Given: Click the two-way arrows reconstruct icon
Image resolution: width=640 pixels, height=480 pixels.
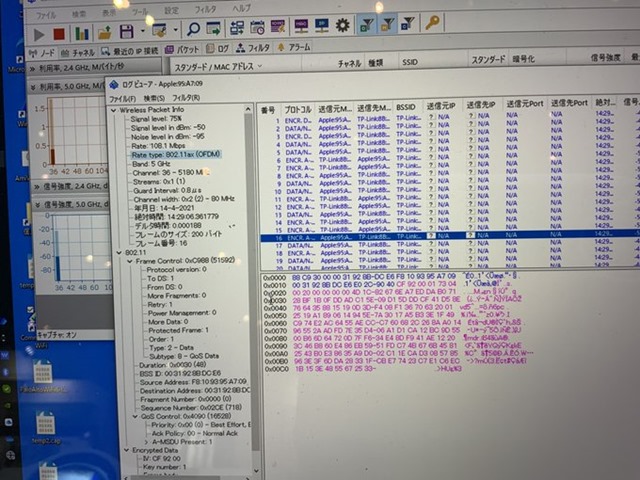Looking at the screenshot, I should 237,28.
